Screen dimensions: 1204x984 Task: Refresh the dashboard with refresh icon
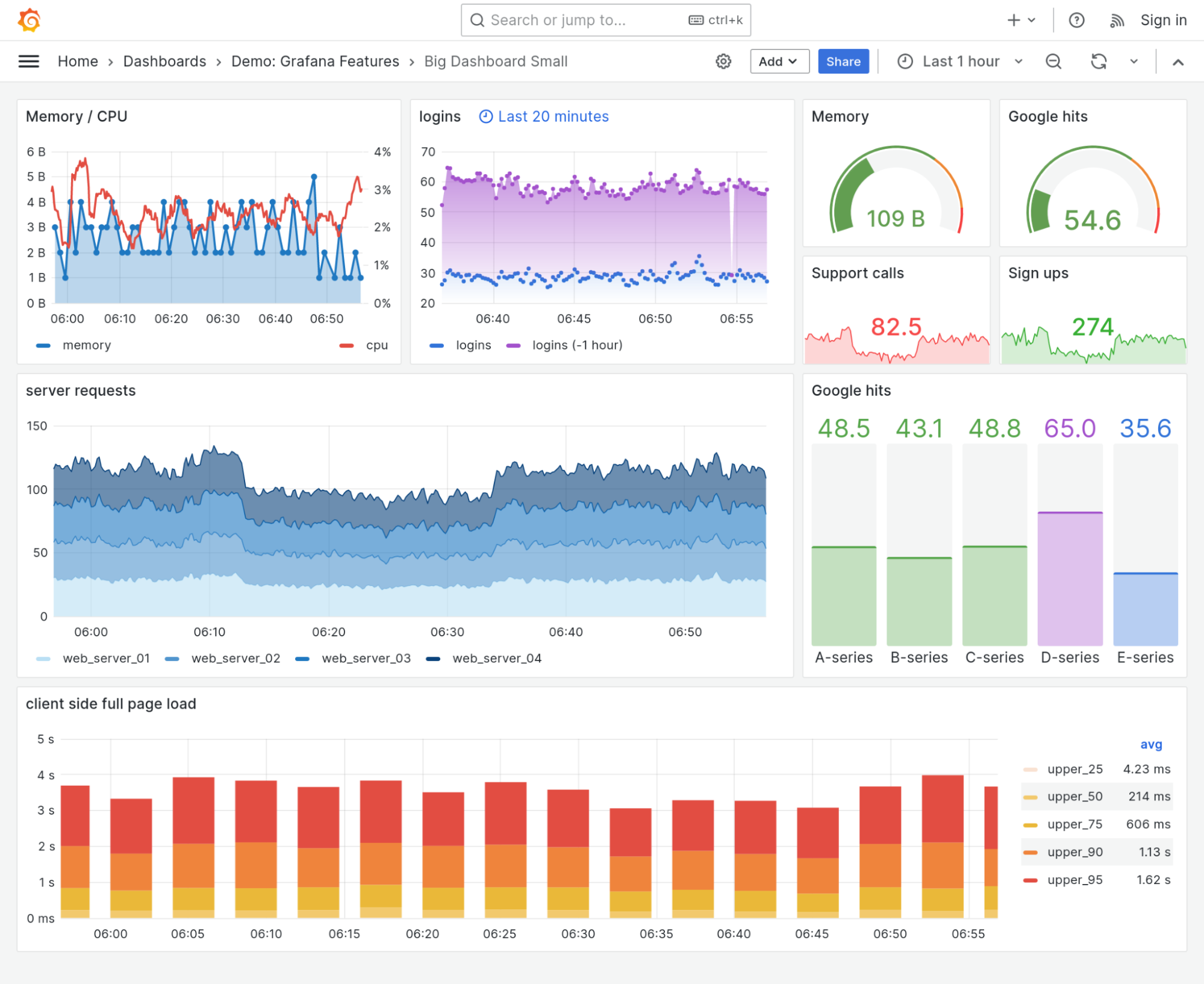1099,61
